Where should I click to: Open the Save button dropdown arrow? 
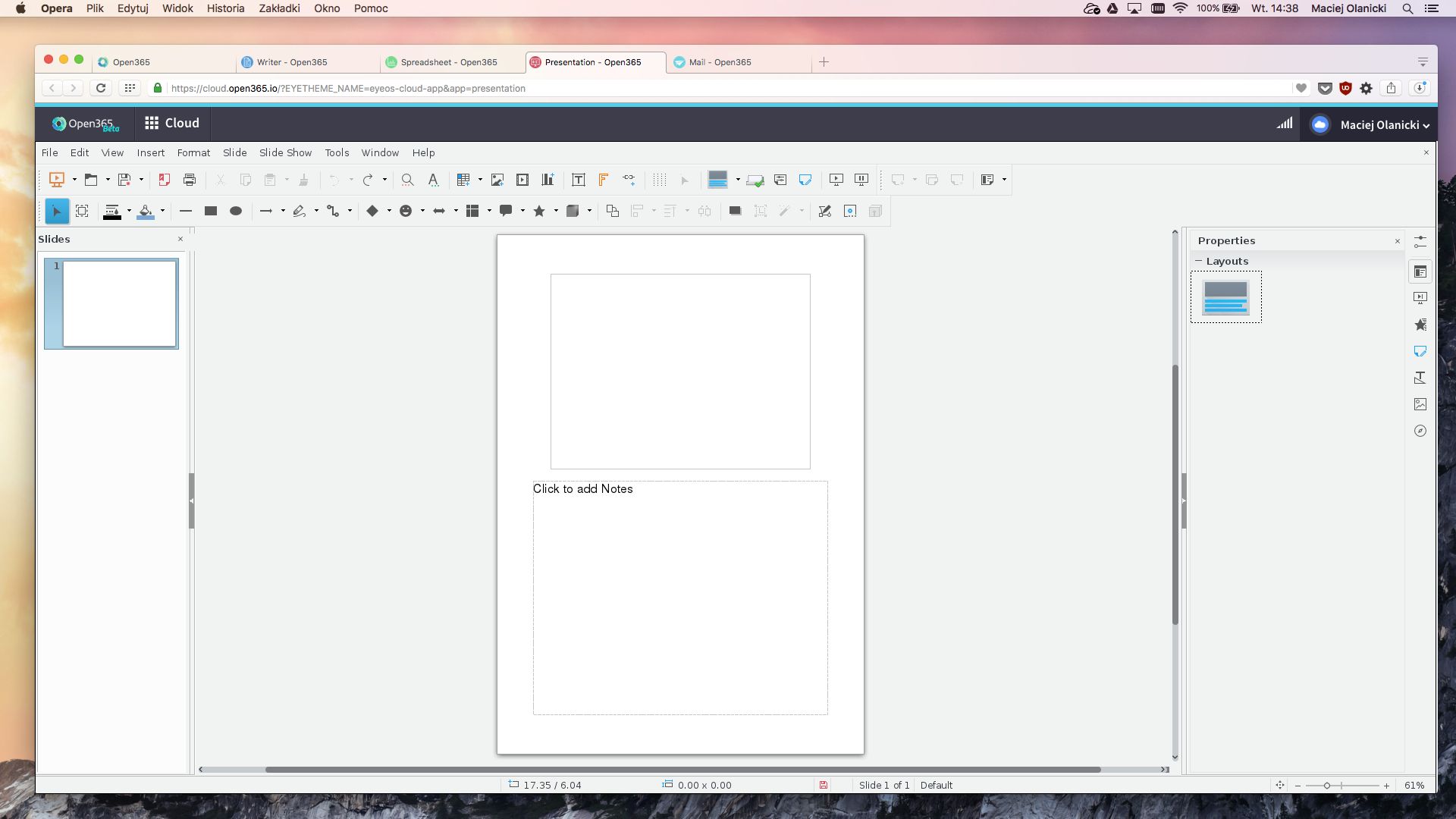[x=141, y=180]
